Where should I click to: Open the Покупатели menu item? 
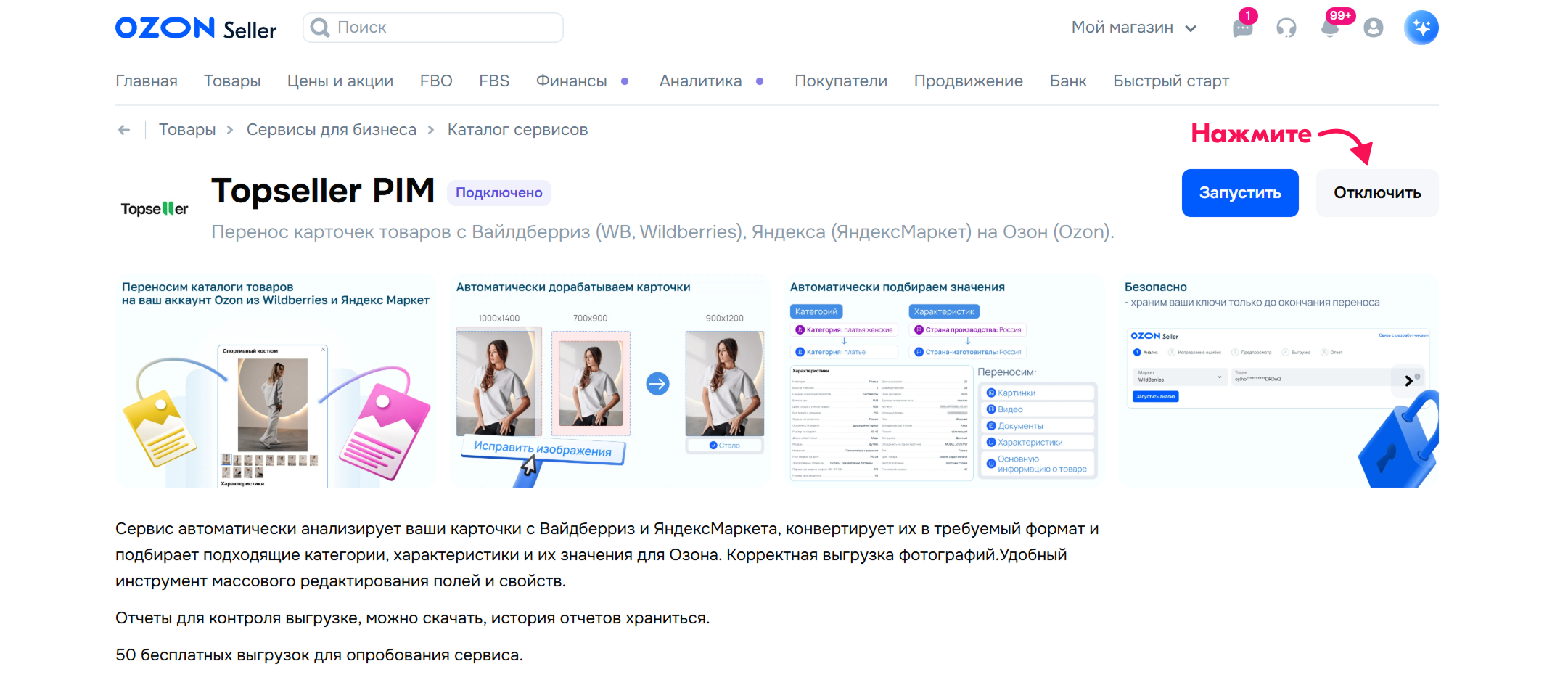coord(841,81)
